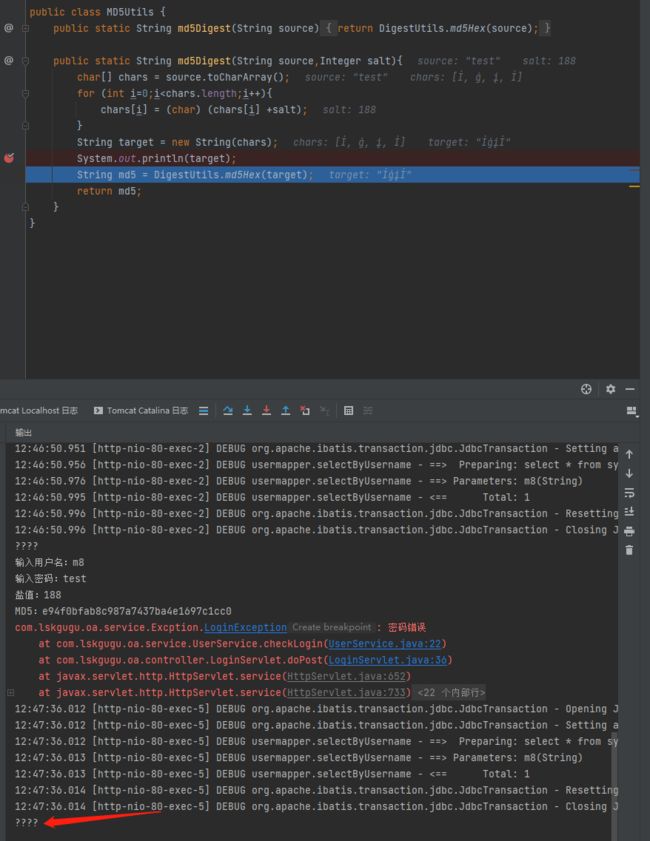Select the 输出 output tab
650x841 pixels.
(23, 432)
